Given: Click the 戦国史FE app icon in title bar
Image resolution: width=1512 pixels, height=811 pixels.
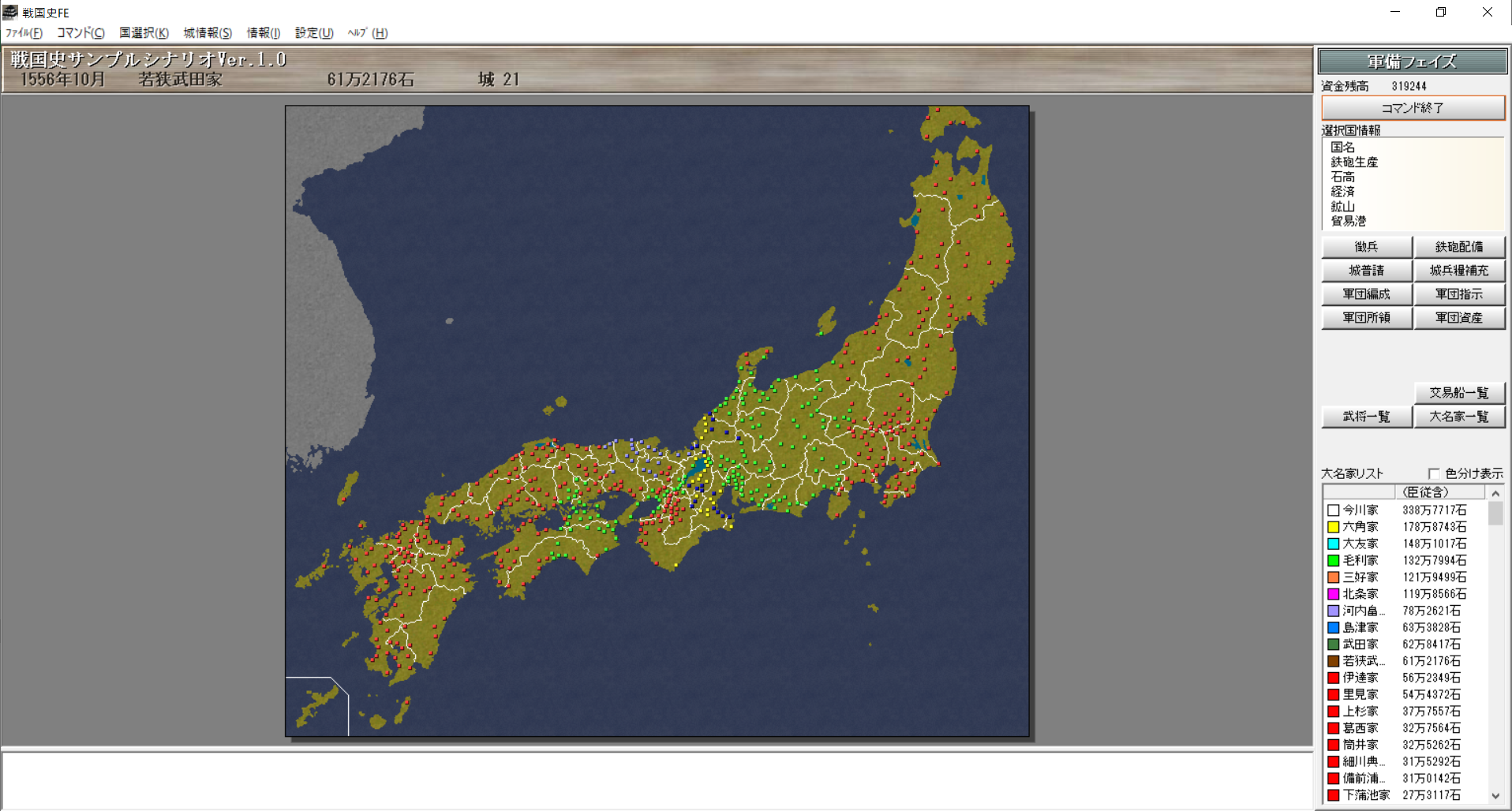Looking at the screenshot, I should pyautogui.click(x=10, y=12).
